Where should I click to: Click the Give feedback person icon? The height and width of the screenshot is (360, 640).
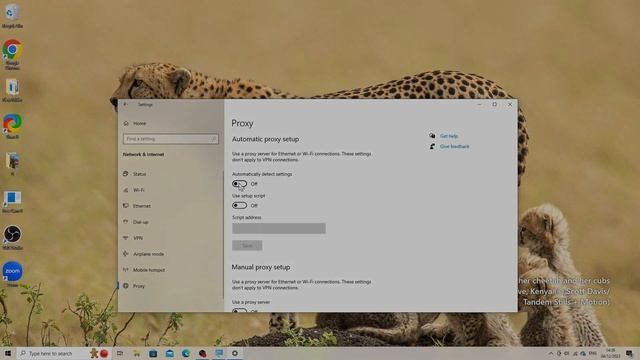pos(432,146)
